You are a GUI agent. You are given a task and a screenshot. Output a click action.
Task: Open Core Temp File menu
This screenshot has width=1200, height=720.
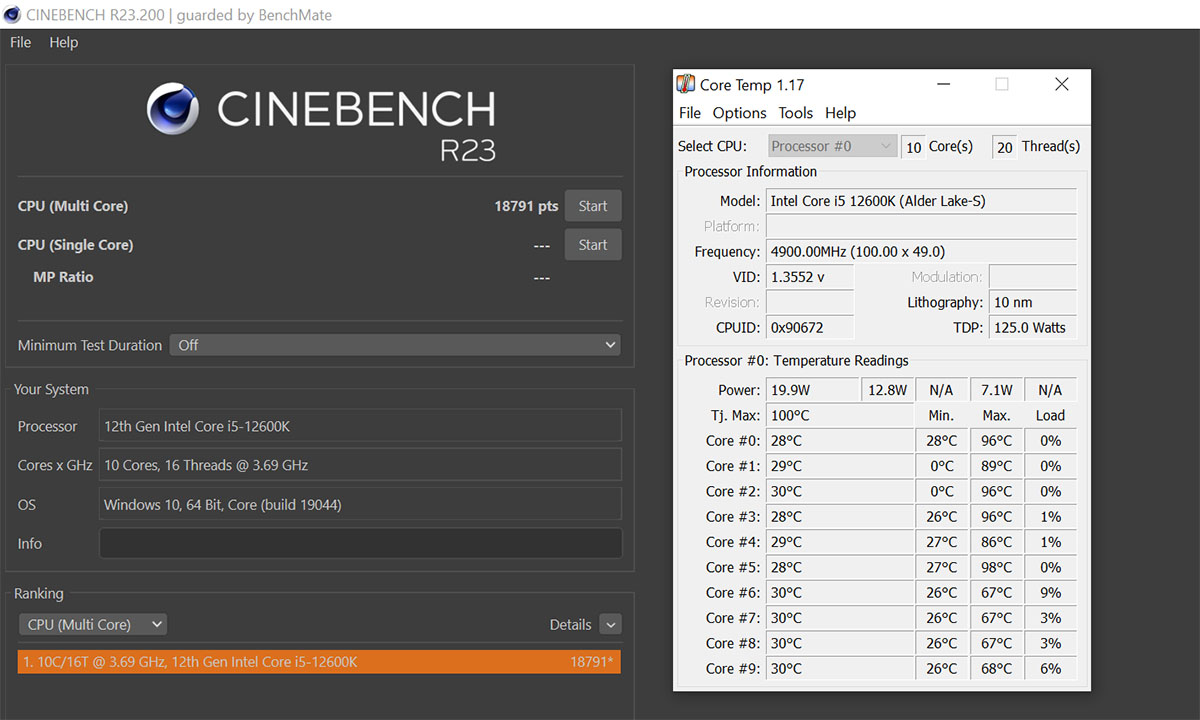coord(690,113)
